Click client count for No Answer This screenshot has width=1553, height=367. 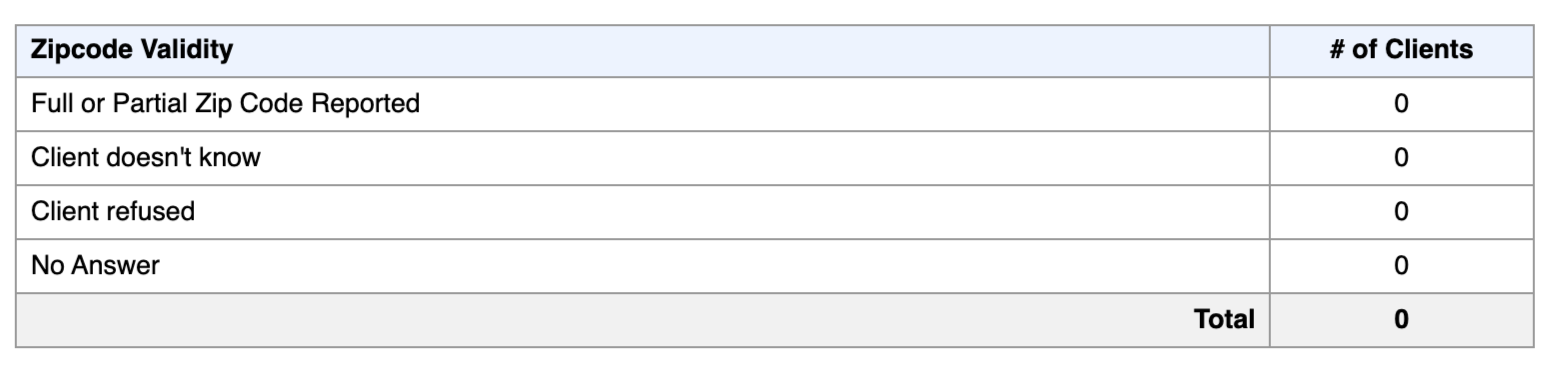(x=1401, y=266)
